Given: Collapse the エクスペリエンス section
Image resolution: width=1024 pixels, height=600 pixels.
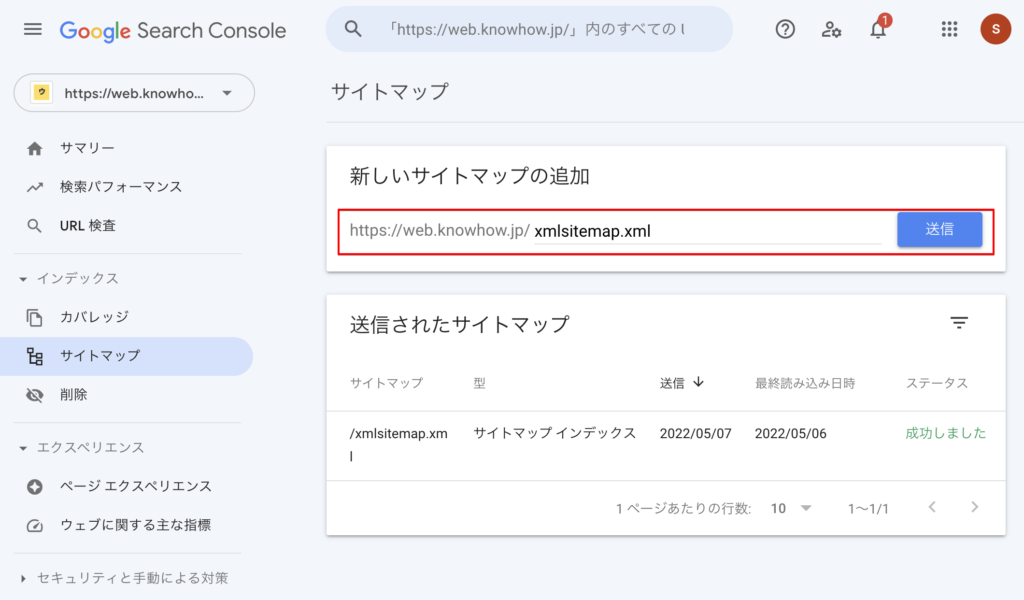Looking at the screenshot, I should 82,448.
